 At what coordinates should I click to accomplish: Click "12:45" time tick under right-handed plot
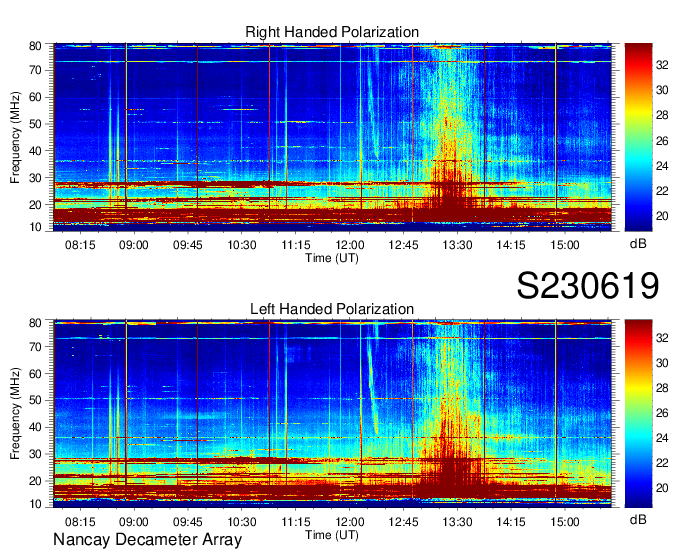403,245
